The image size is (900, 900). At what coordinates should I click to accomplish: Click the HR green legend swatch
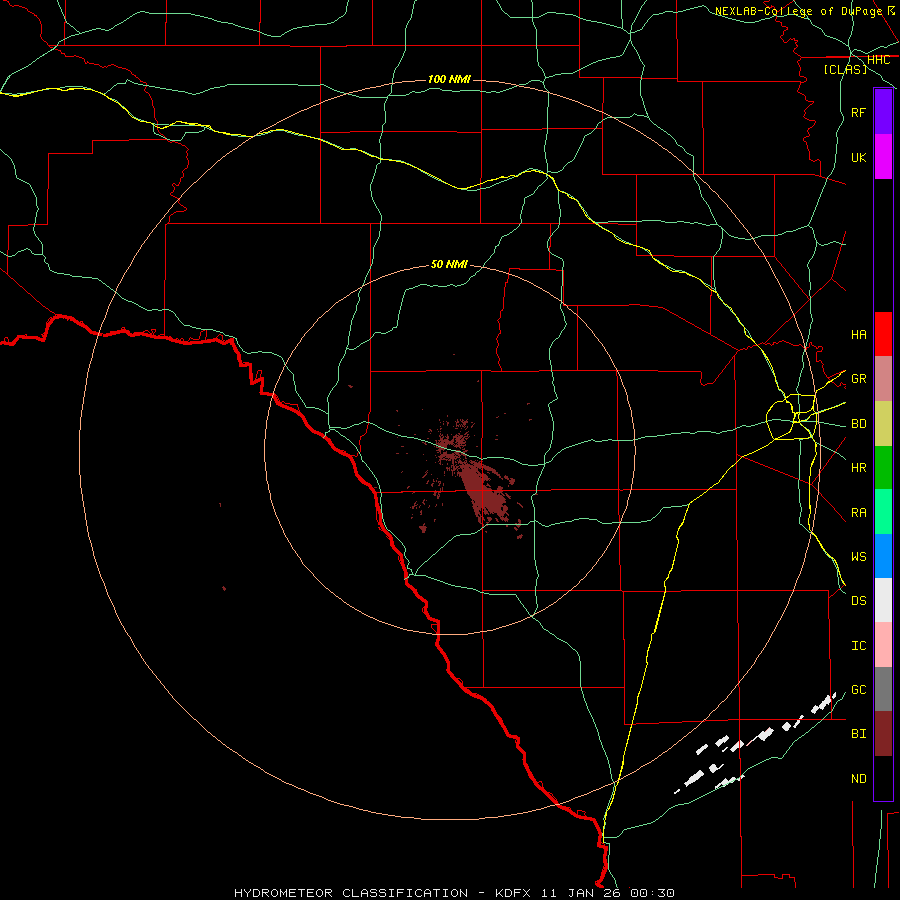883,468
